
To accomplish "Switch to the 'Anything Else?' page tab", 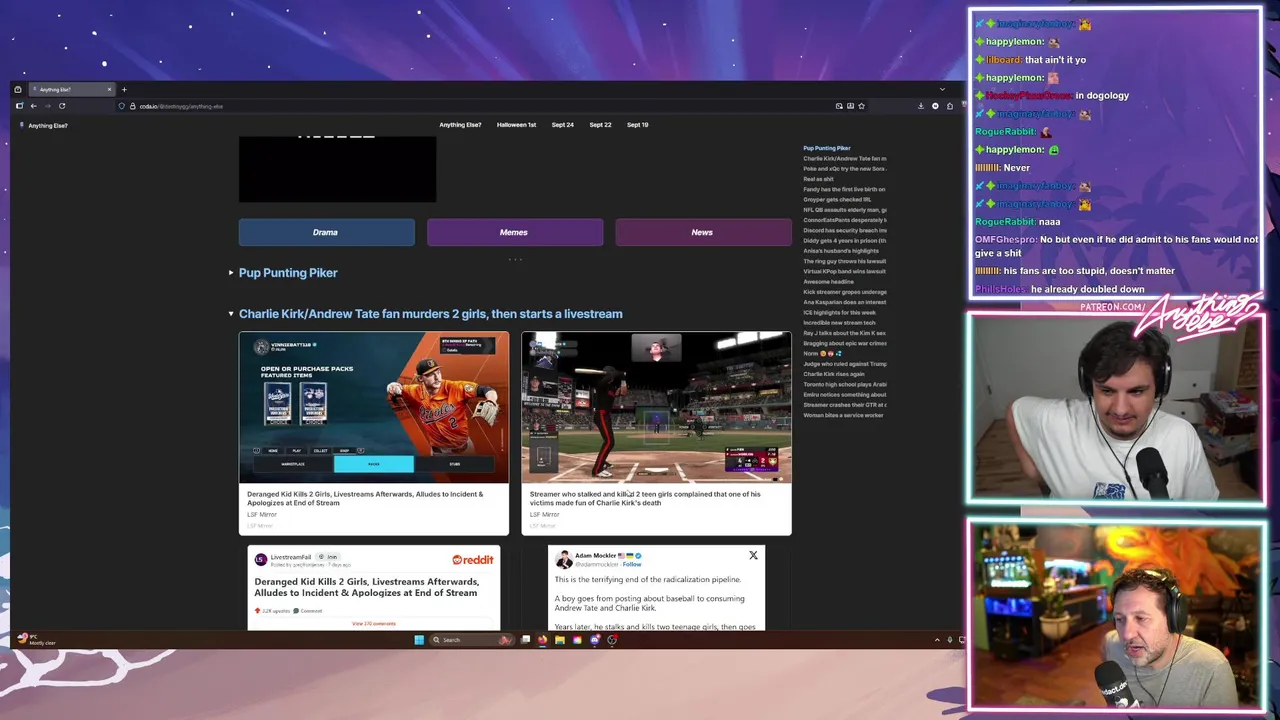I will coord(460,125).
